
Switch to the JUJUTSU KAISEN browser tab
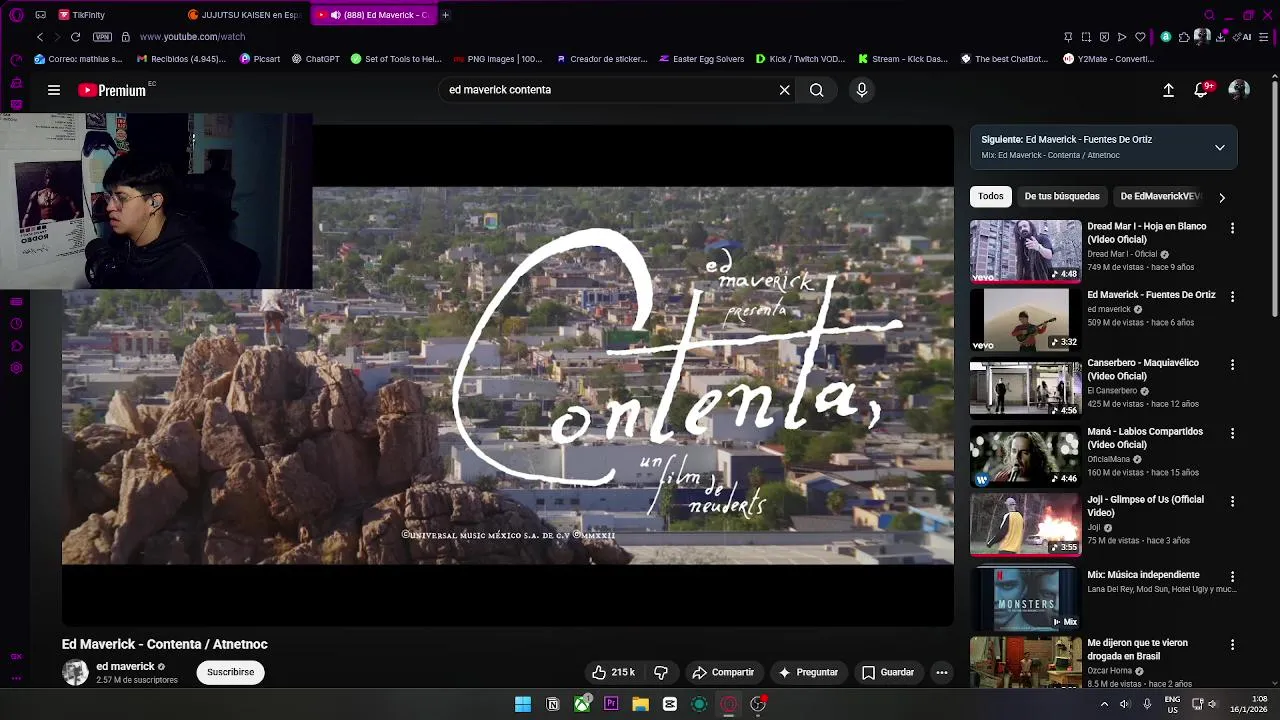[x=245, y=15]
